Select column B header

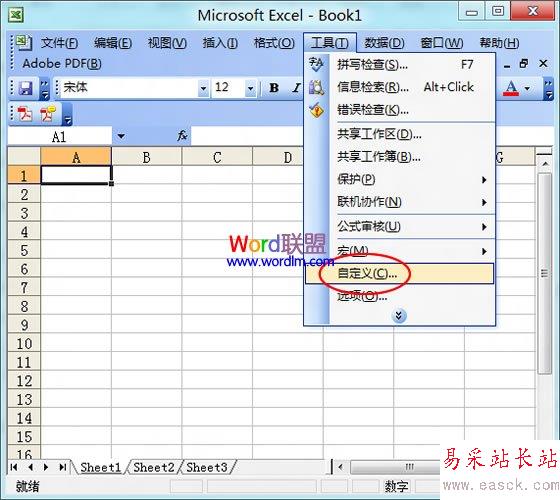(146, 157)
